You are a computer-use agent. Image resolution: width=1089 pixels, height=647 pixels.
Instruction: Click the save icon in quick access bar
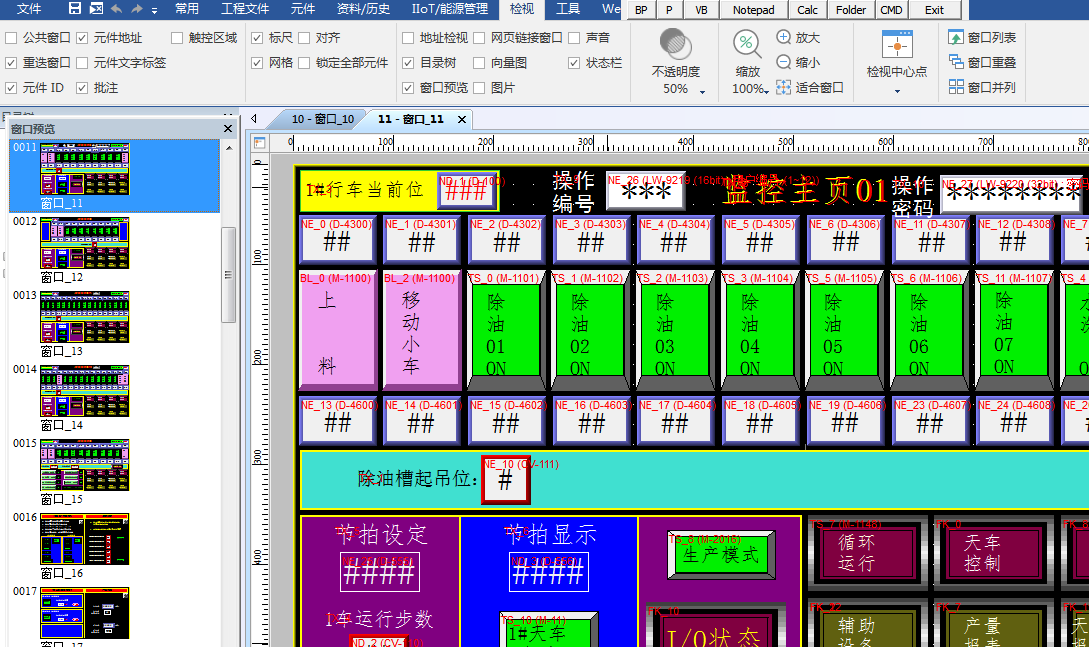tap(75, 9)
